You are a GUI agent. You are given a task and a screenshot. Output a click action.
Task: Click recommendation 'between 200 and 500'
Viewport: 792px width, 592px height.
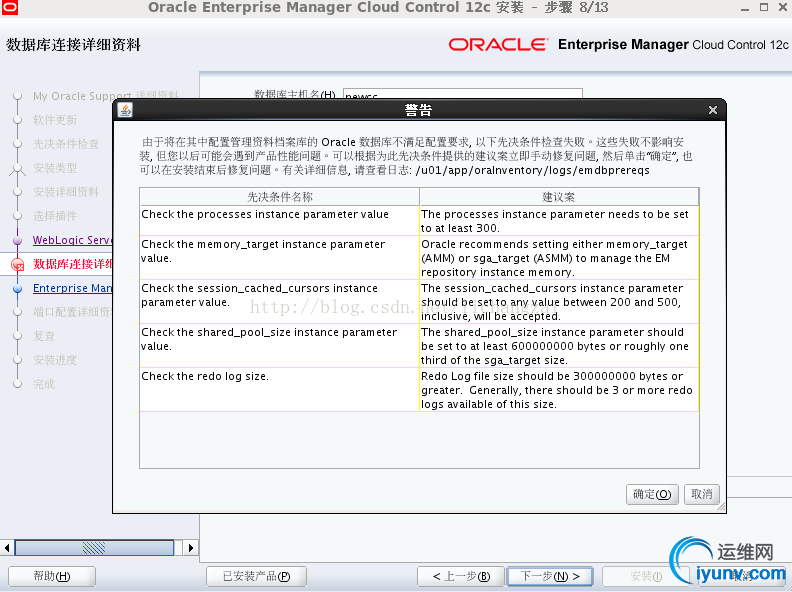(x=559, y=302)
